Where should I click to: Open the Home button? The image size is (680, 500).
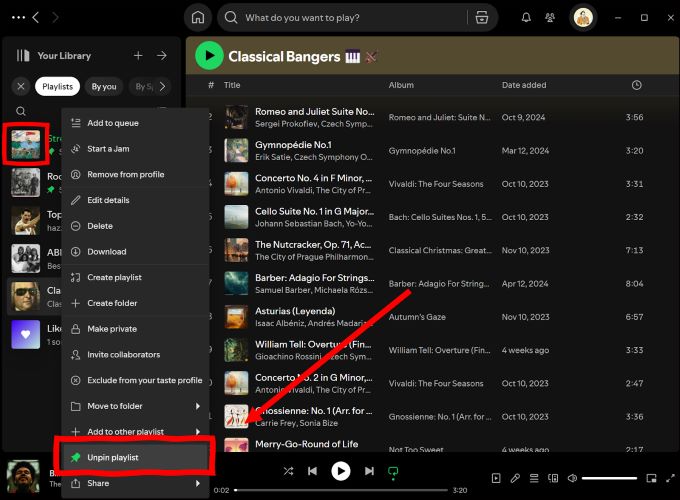(x=198, y=18)
